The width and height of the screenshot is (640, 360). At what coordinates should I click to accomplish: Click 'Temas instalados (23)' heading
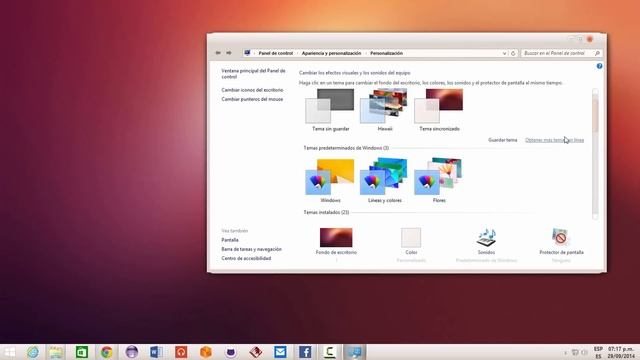tap(326, 212)
